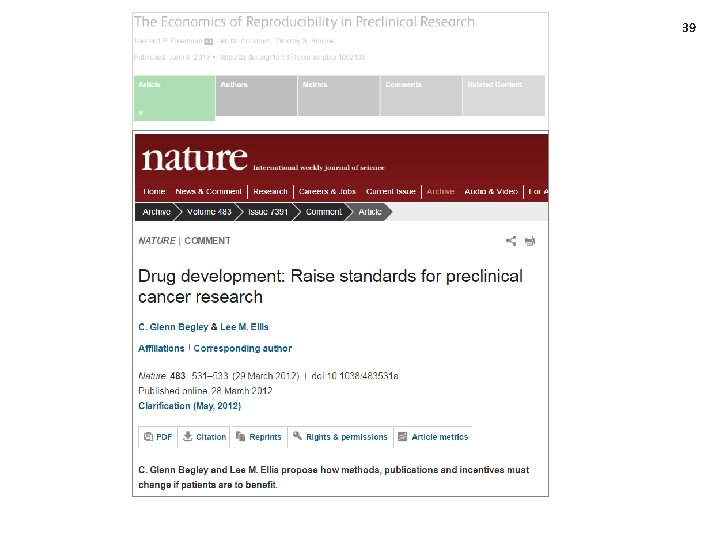Click the "Published: June 9, 2015" date text
Screen dimensions: 720x540
[x=172, y=57]
